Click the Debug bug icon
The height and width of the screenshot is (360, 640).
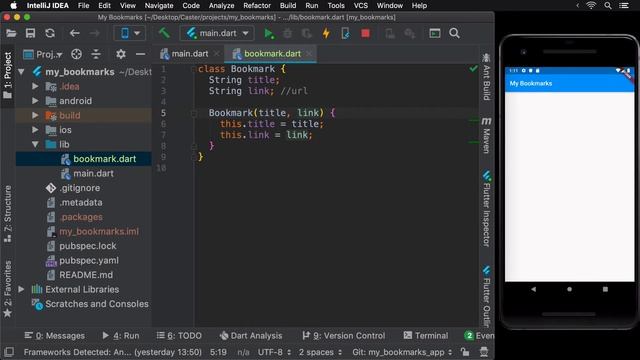click(x=288, y=33)
